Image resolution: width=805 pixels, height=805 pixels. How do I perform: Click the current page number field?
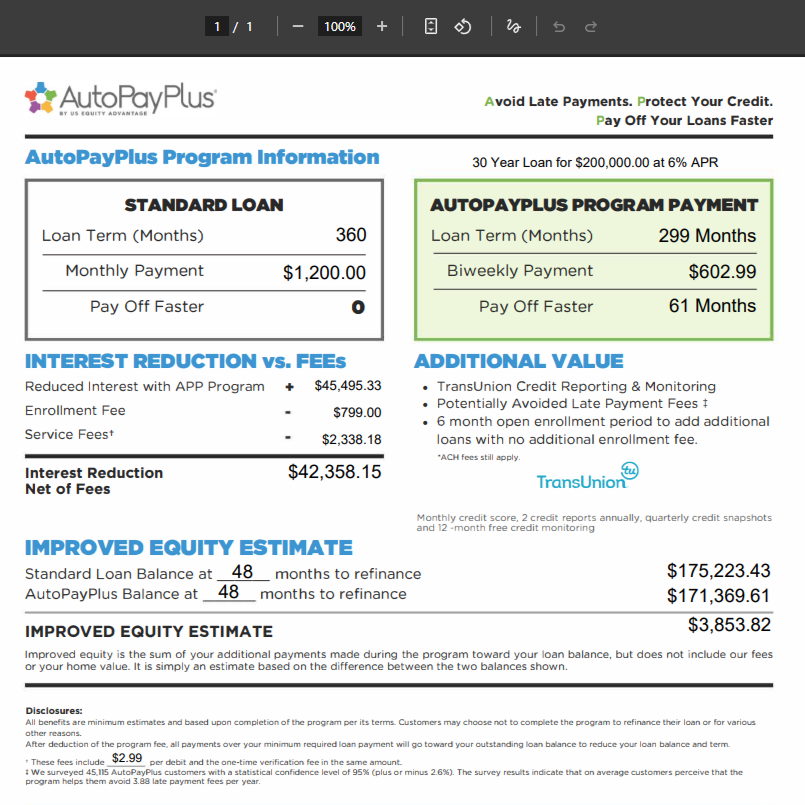tap(217, 27)
